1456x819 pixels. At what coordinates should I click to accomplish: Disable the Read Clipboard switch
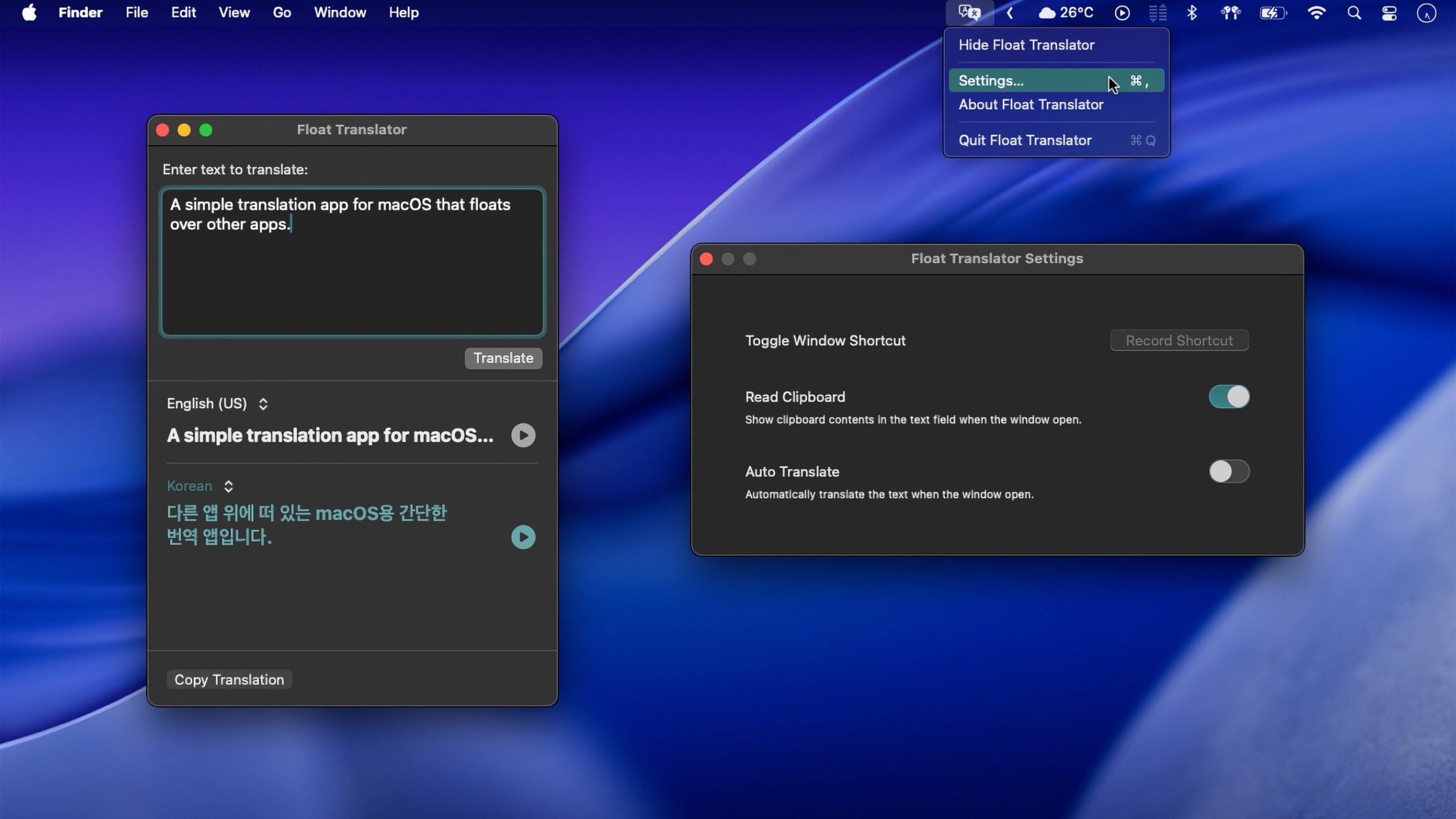click(x=1228, y=396)
